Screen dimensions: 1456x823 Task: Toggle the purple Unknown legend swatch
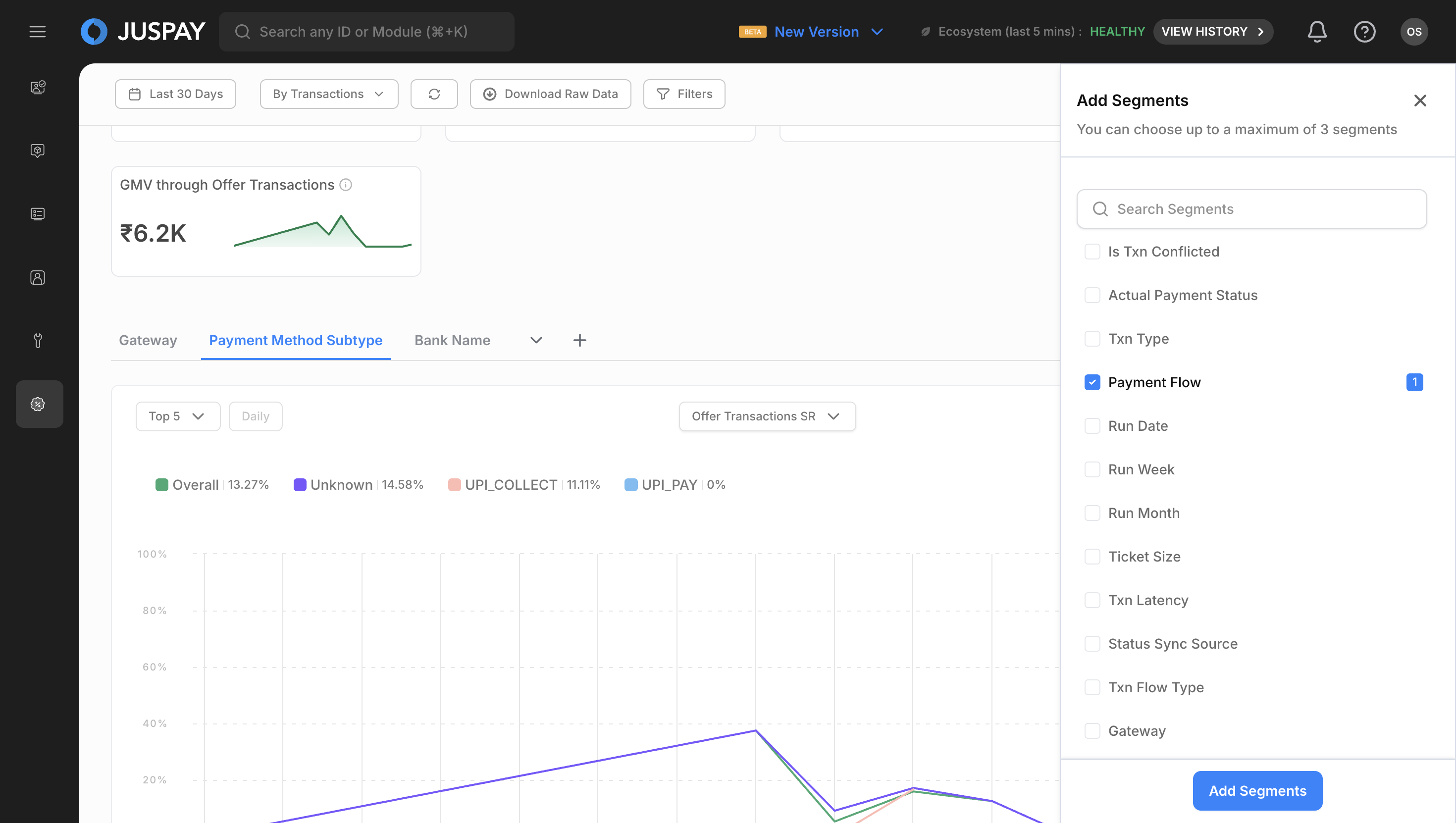300,484
